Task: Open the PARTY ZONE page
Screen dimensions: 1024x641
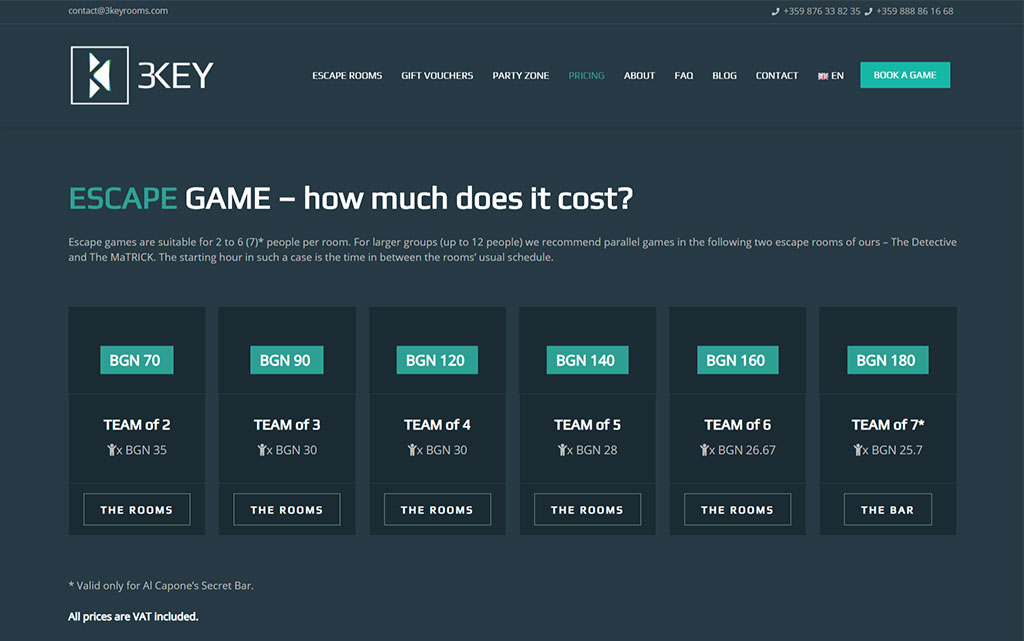Action: tap(520, 75)
